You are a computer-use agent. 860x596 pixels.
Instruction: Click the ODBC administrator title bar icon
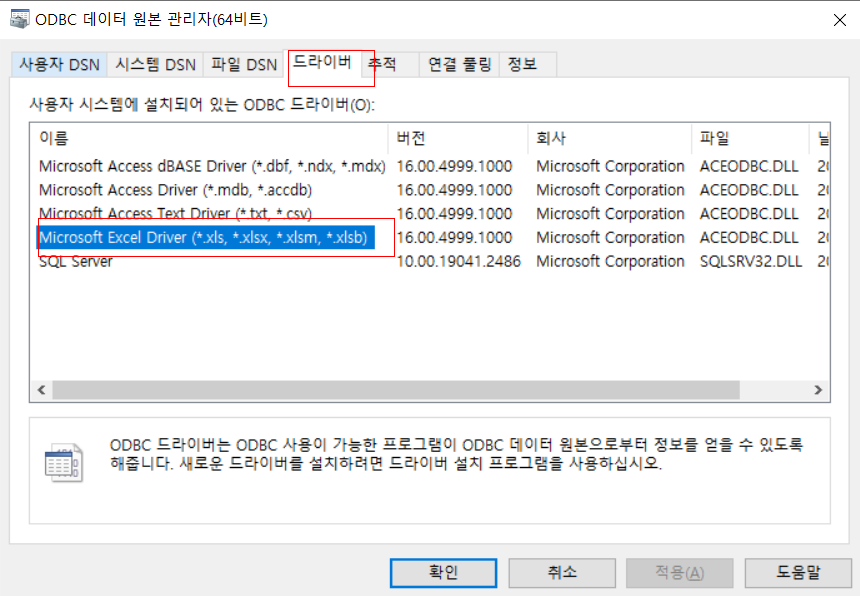coord(19,19)
